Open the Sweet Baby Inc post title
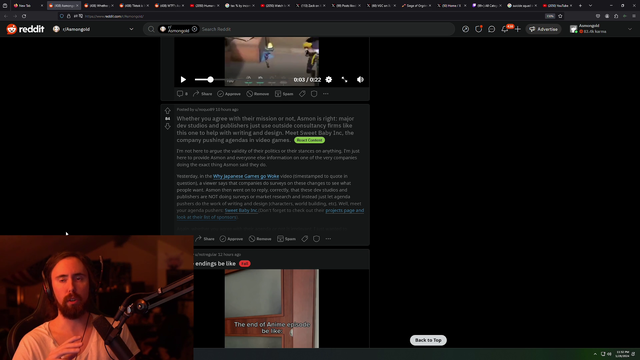Screen dimensions: 640x360 pyautogui.click(x=265, y=129)
